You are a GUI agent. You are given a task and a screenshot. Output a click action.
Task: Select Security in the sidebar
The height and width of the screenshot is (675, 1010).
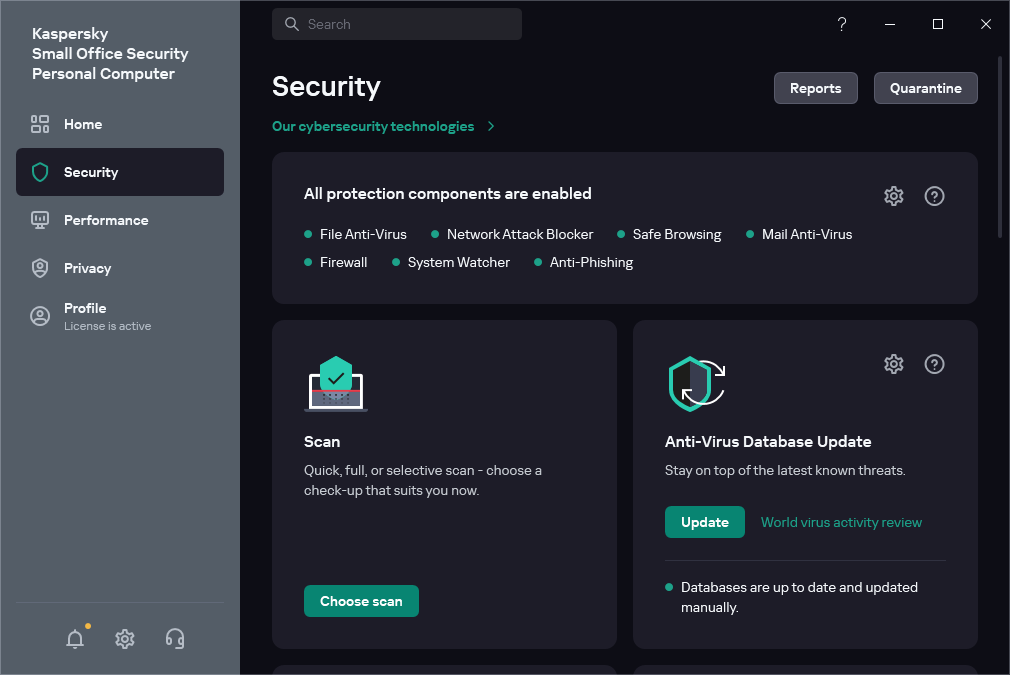pos(120,172)
